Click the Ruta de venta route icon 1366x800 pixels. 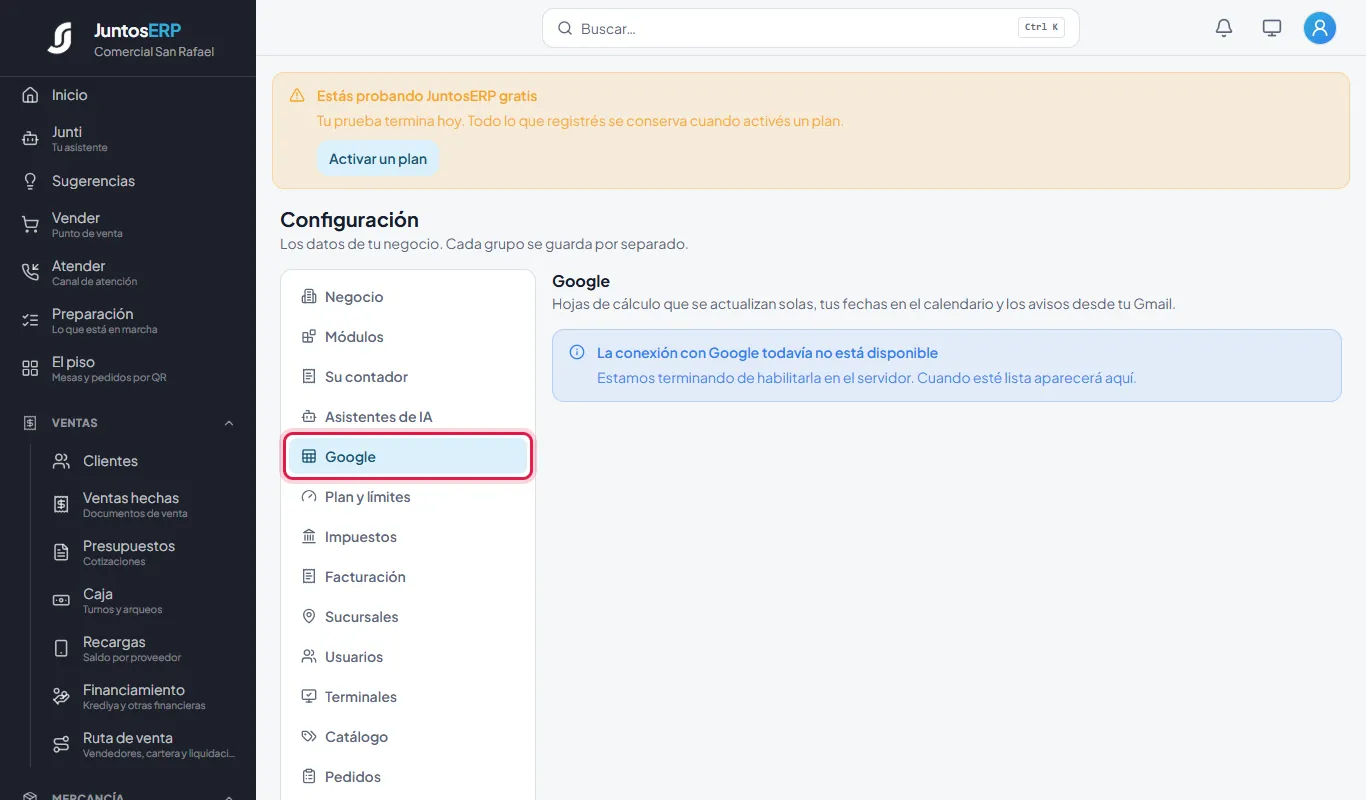pos(61,744)
